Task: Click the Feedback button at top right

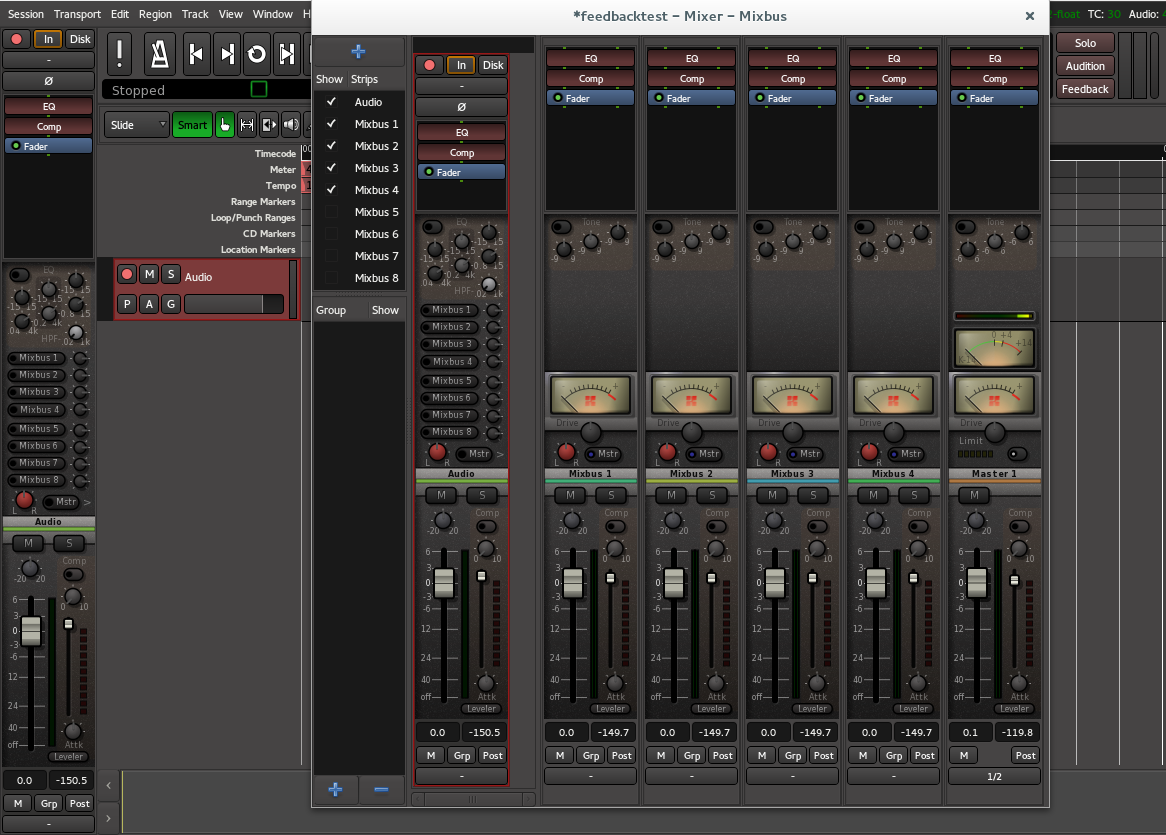Action: [x=1084, y=89]
